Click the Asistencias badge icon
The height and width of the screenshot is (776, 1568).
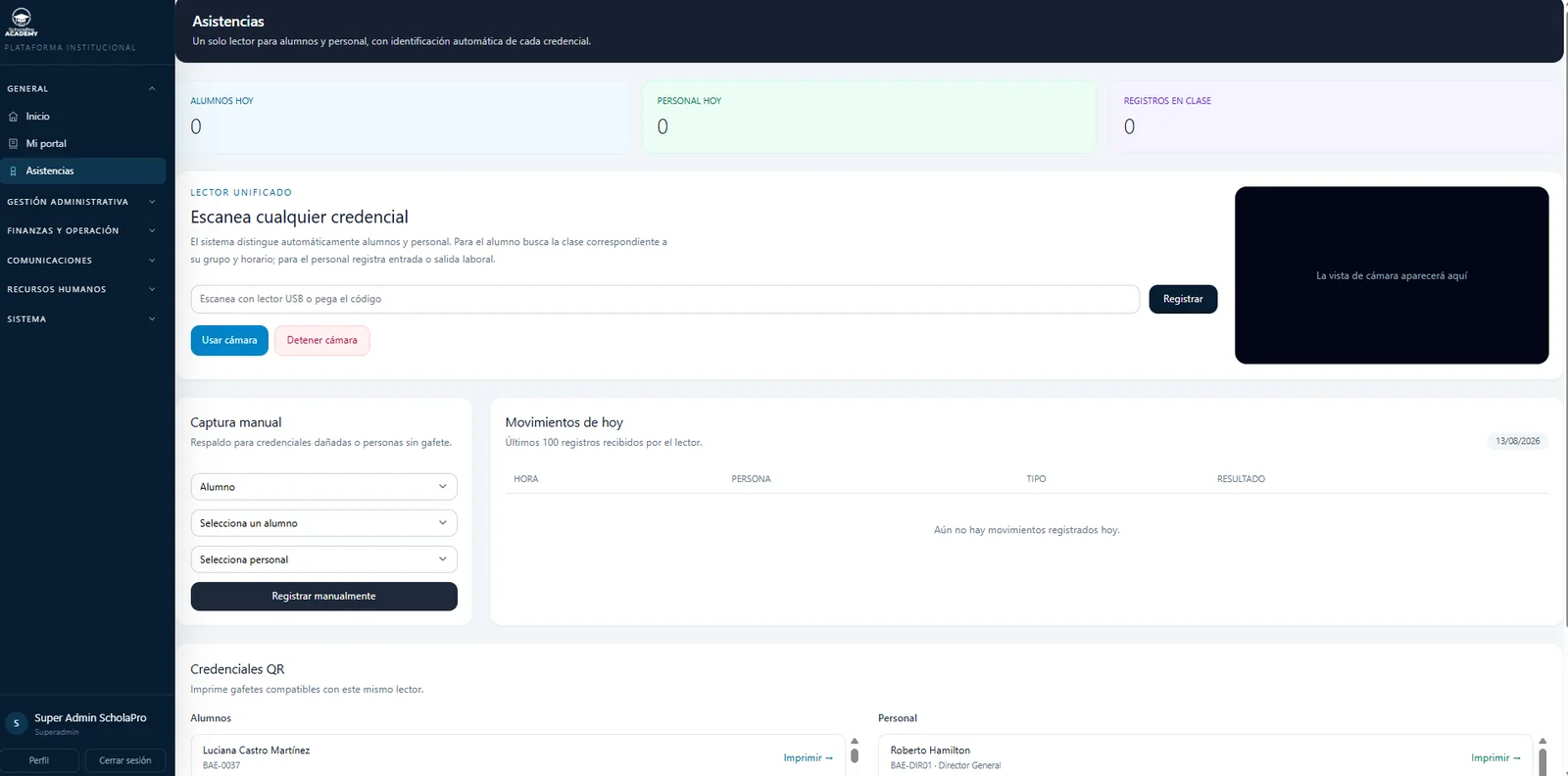coord(13,171)
